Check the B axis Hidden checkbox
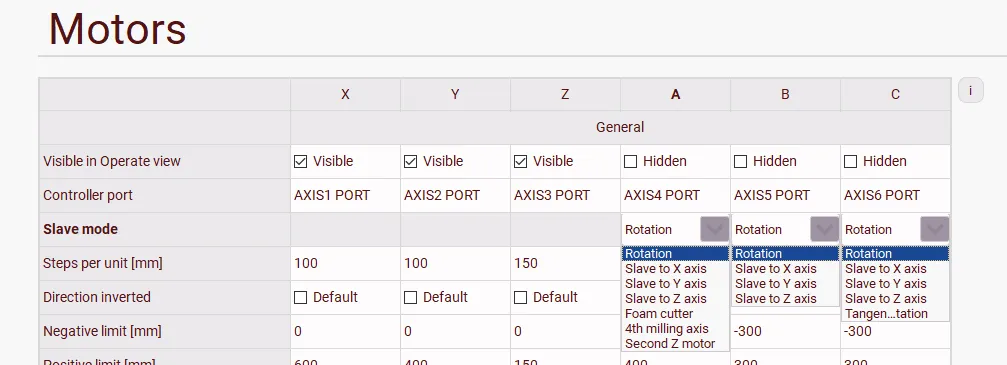Screen dimensions: 1007x365 [x=740, y=161]
